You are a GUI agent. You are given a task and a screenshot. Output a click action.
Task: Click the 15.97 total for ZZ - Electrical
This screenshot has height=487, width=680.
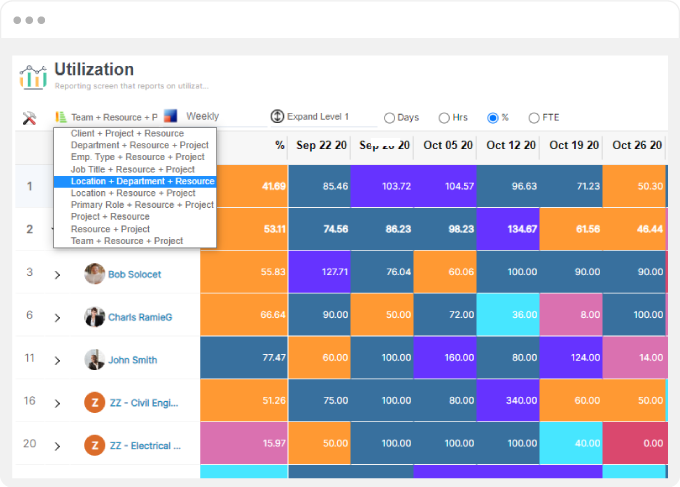click(x=244, y=444)
